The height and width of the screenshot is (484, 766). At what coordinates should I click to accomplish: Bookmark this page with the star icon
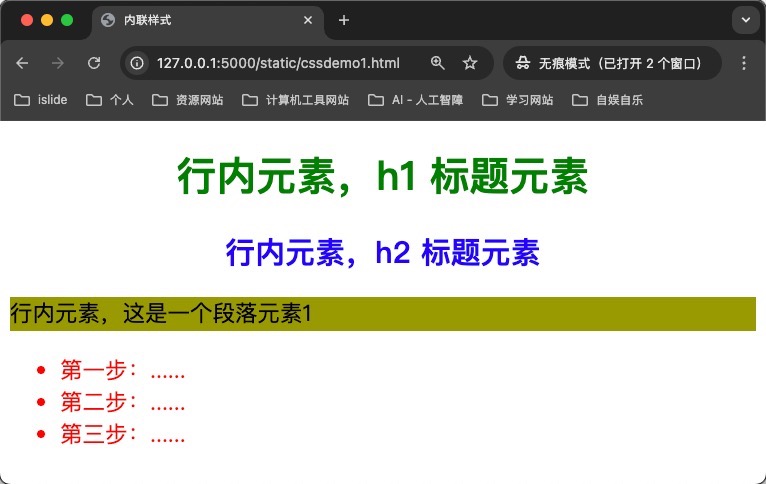(470, 63)
